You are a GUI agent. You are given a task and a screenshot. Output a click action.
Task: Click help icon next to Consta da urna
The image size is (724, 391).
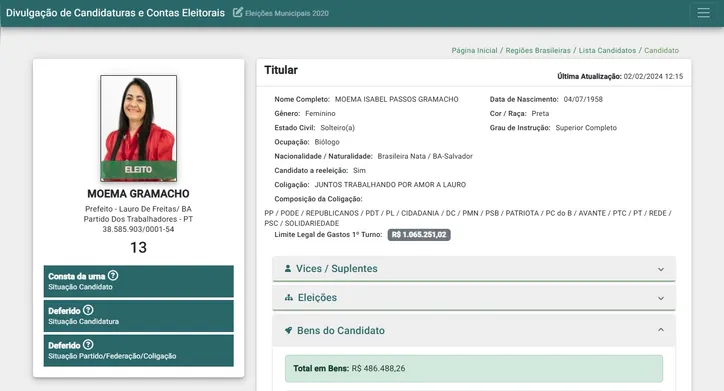tap(113, 276)
